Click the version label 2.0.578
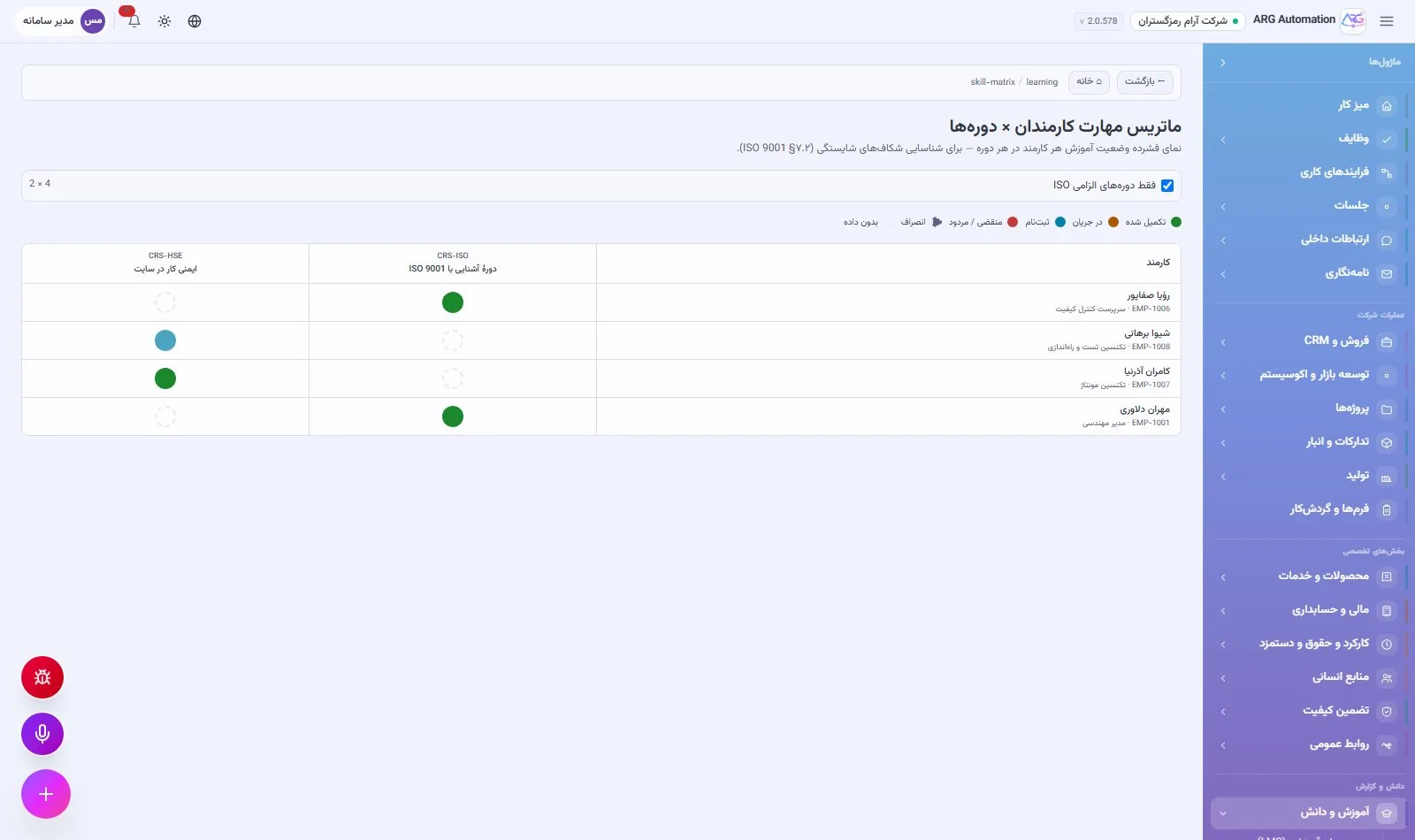Screen dimensions: 1415x840 coord(1098,21)
